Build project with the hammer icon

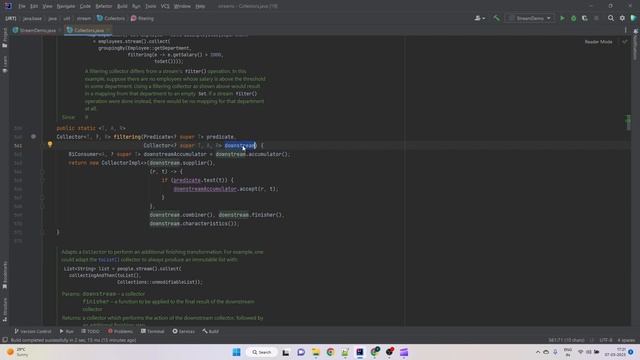(496, 18)
